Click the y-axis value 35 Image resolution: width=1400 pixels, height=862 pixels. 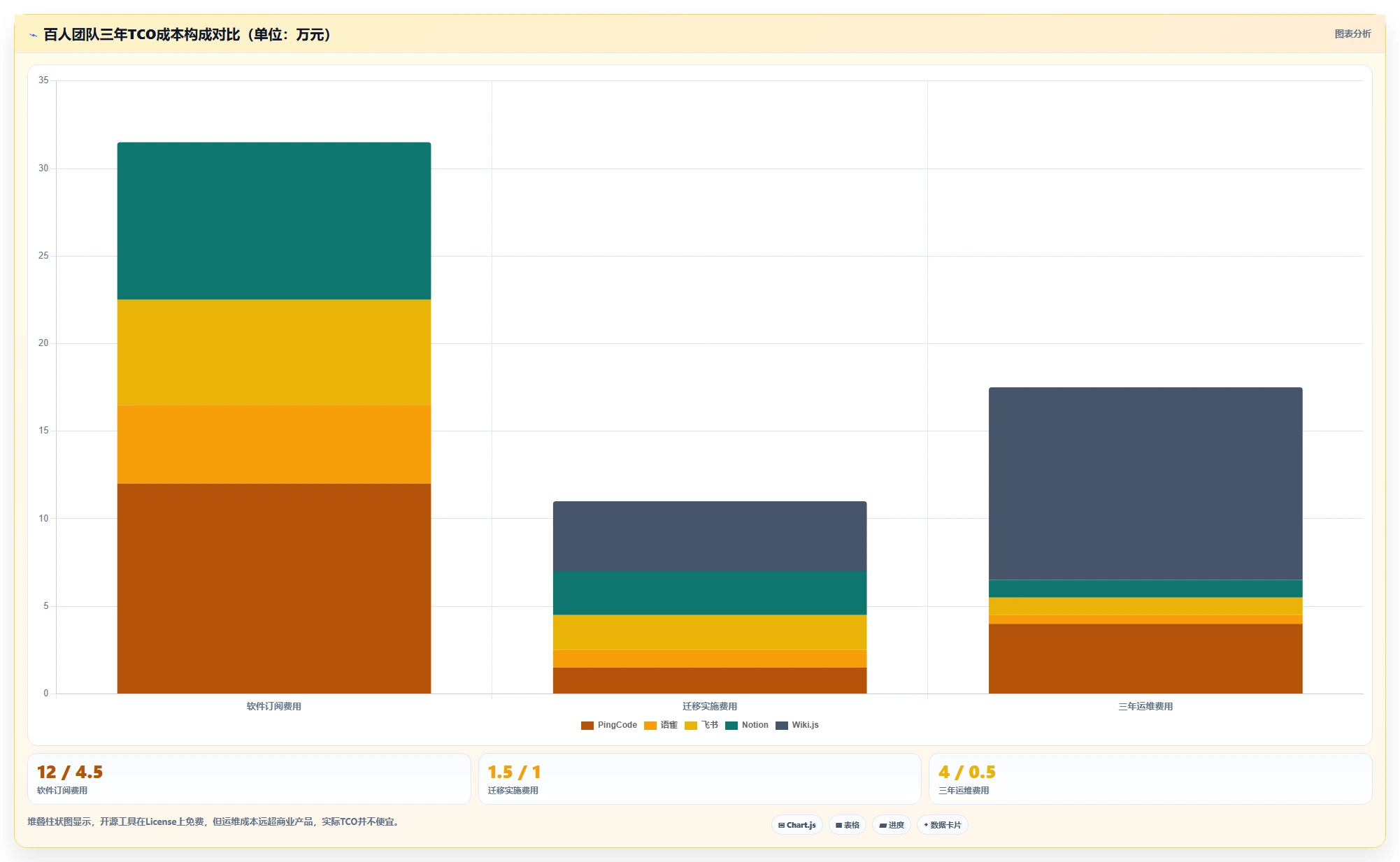(x=43, y=80)
